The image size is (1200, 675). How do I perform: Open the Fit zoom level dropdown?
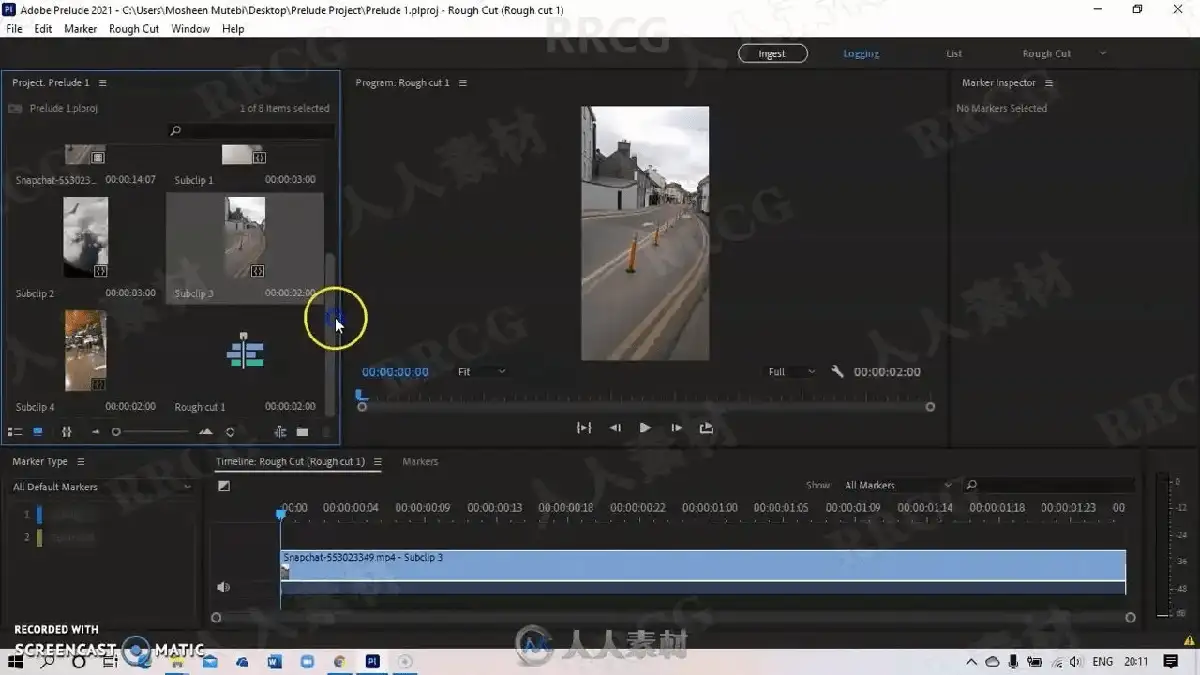pos(481,372)
